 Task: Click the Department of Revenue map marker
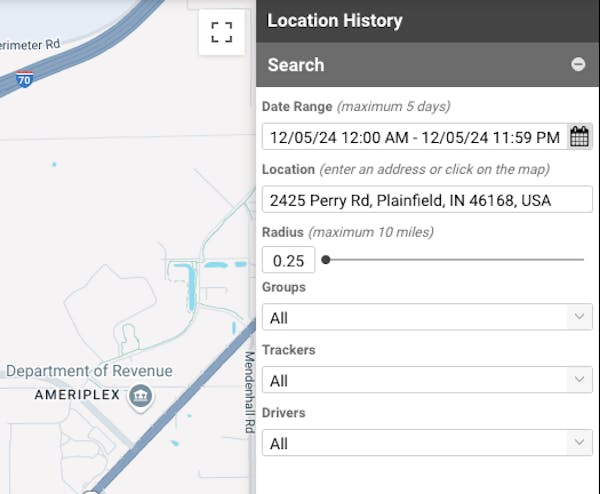(x=141, y=394)
